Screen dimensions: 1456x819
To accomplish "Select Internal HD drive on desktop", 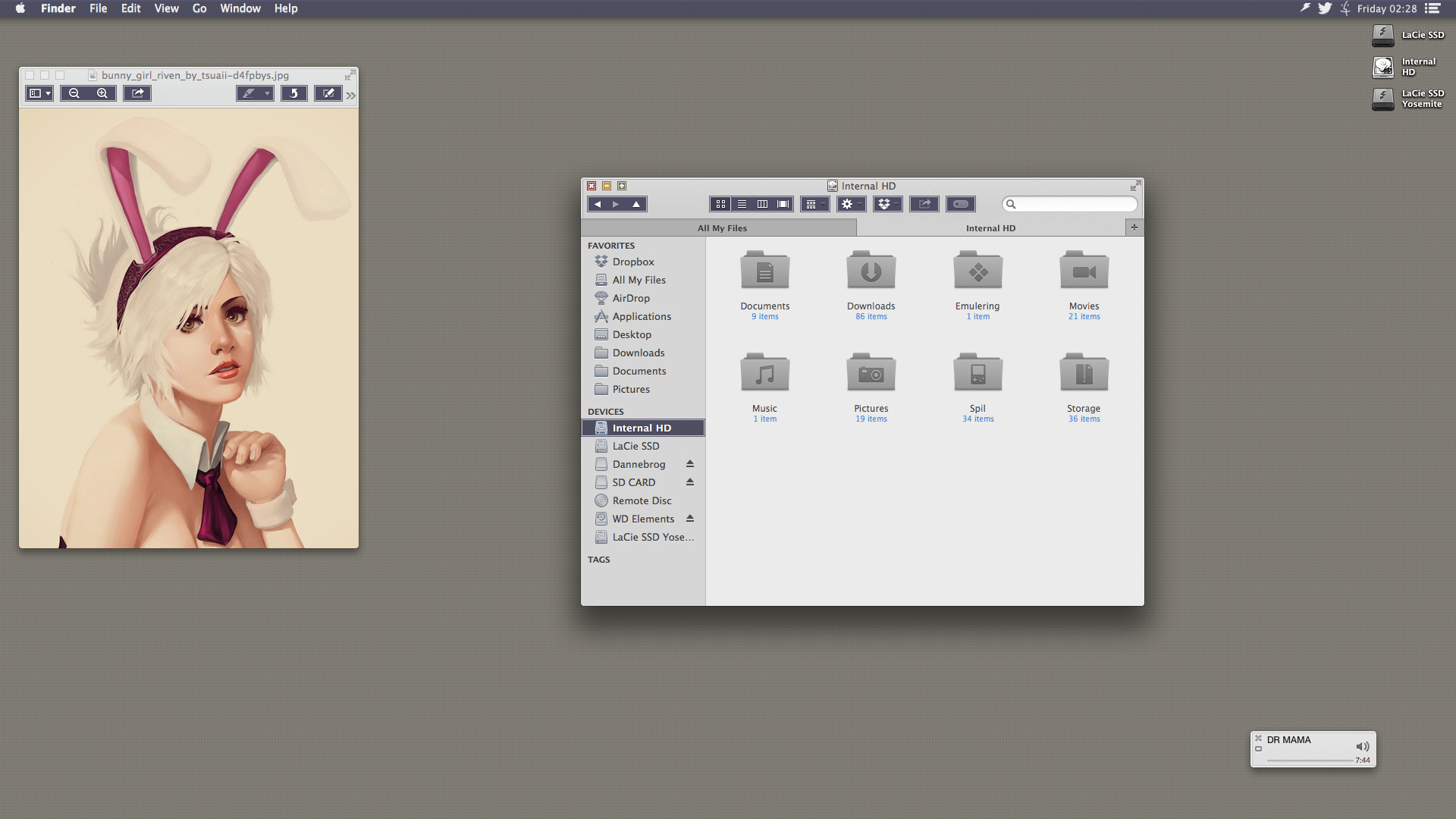I will click(1405, 67).
